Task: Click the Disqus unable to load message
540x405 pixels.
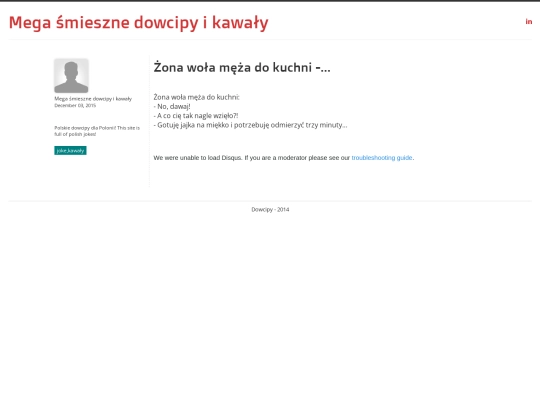Action: [x=284, y=158]
